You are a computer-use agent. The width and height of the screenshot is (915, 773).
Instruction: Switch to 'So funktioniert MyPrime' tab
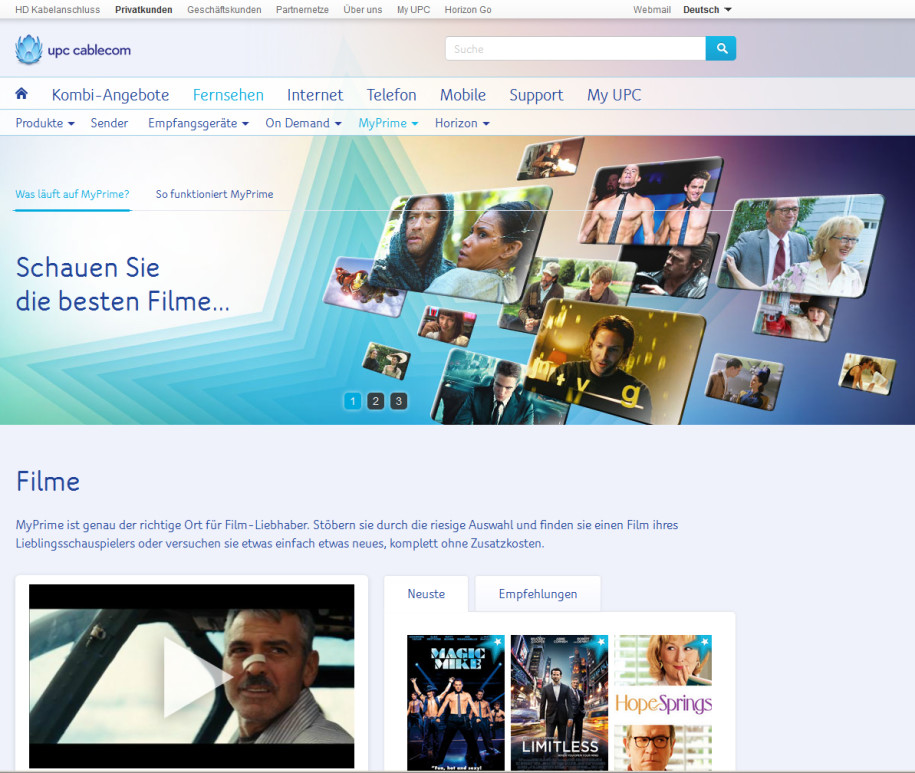(x=214, y=194)
